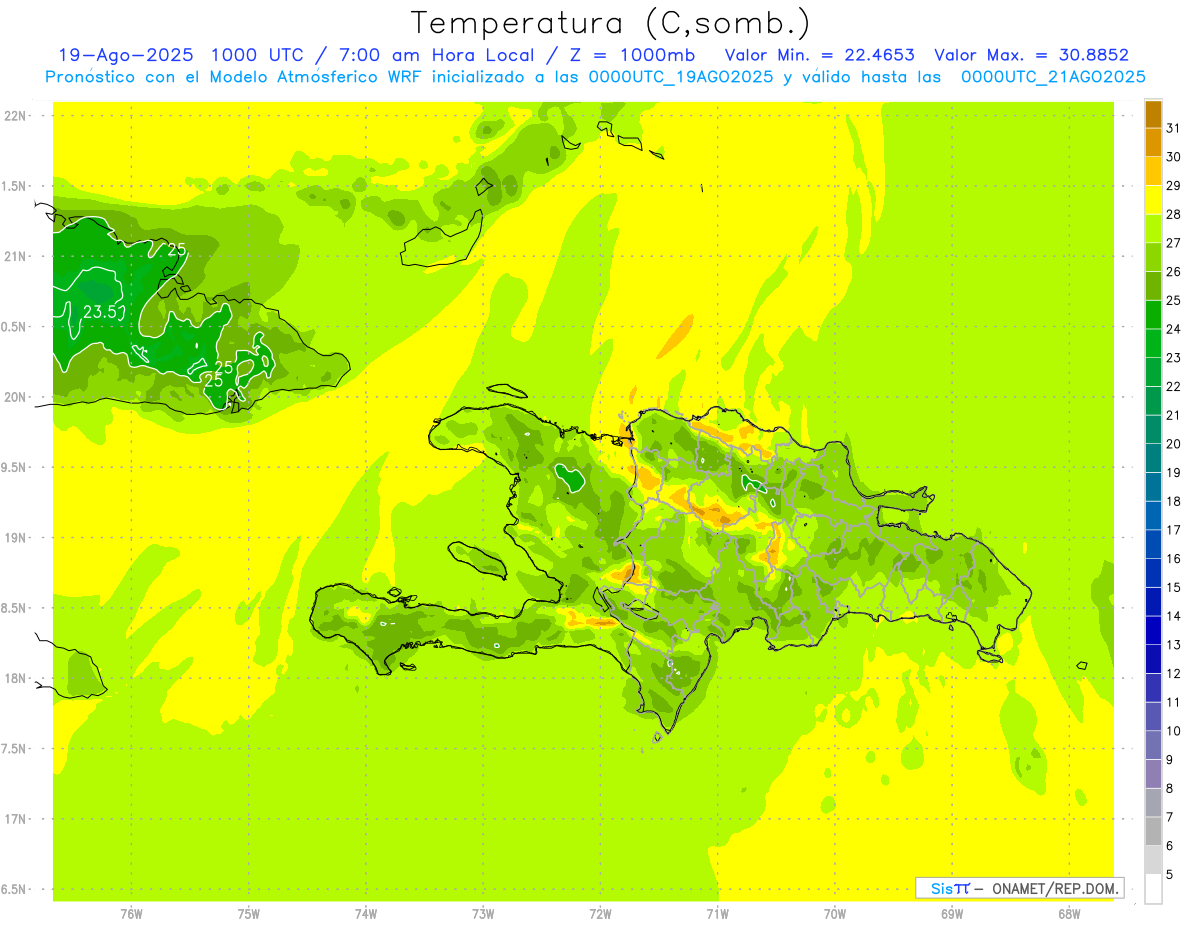Image resolution: width=1200 pixels, height=927 pixels.
Task: Click the '9.5N' latitude axis label
Action: pos(15,467)
